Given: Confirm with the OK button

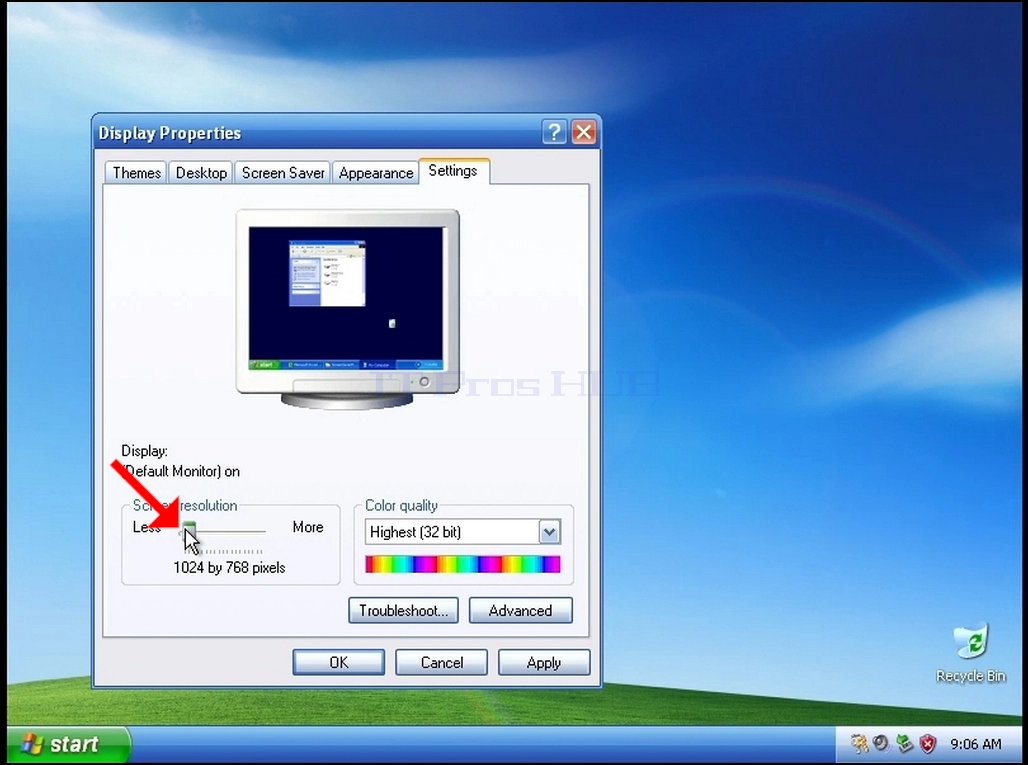Looking at the screenshot, I should click(338, 662).
